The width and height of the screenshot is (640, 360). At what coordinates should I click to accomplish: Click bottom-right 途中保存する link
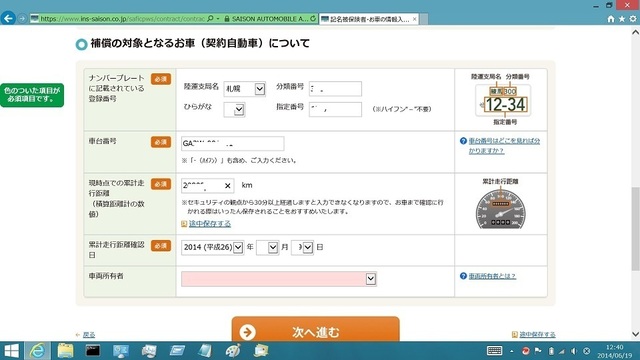pyautogui.click(x=537, y=334)
